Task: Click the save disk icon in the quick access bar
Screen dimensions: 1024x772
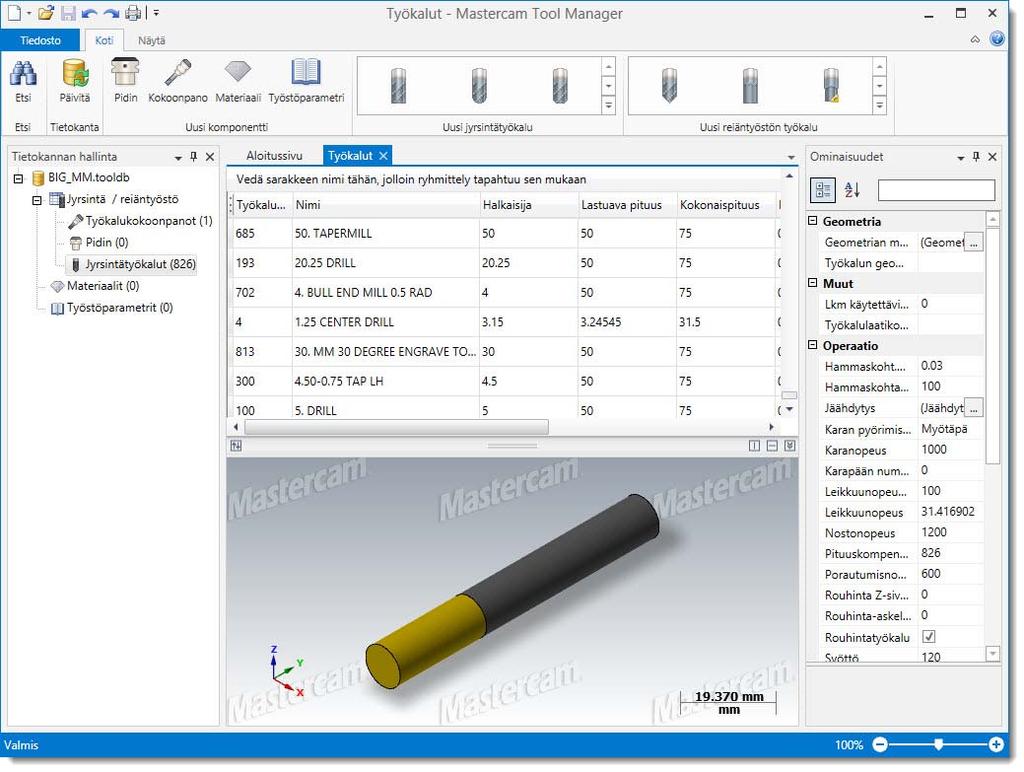Action: tap(68, 12)
